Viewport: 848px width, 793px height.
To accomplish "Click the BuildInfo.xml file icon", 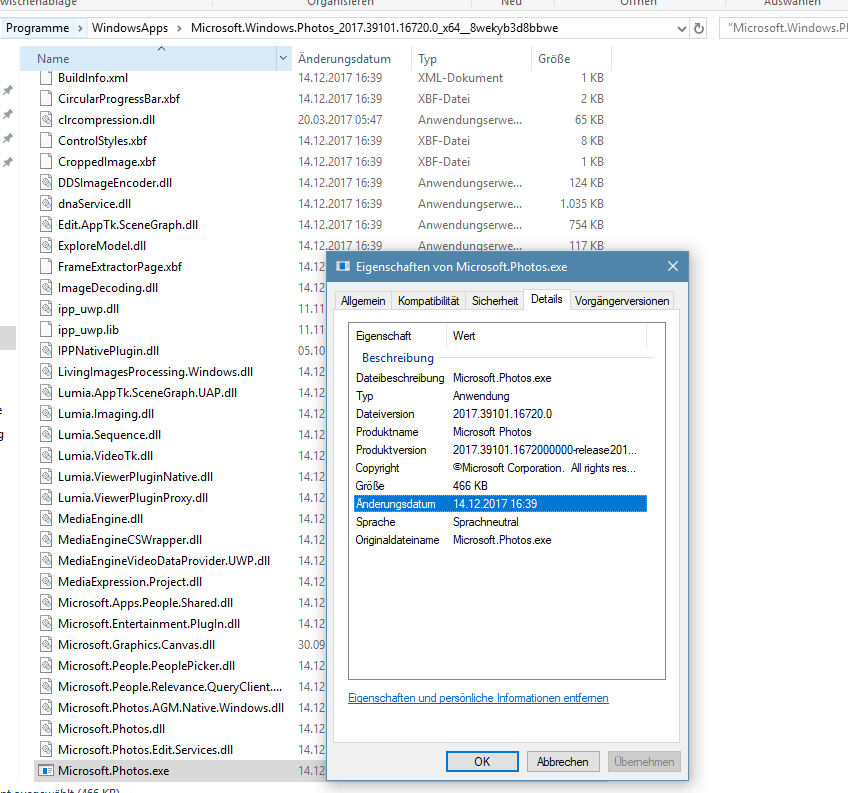I will [x=47, y=78].
